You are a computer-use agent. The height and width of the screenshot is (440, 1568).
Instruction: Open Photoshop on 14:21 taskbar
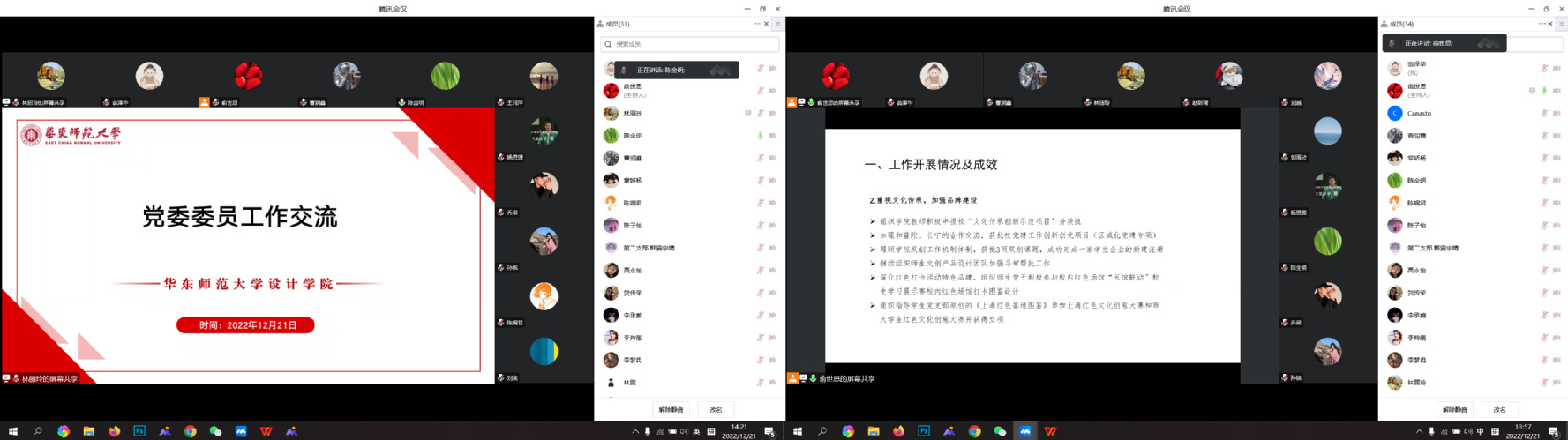tap(139, 431)
